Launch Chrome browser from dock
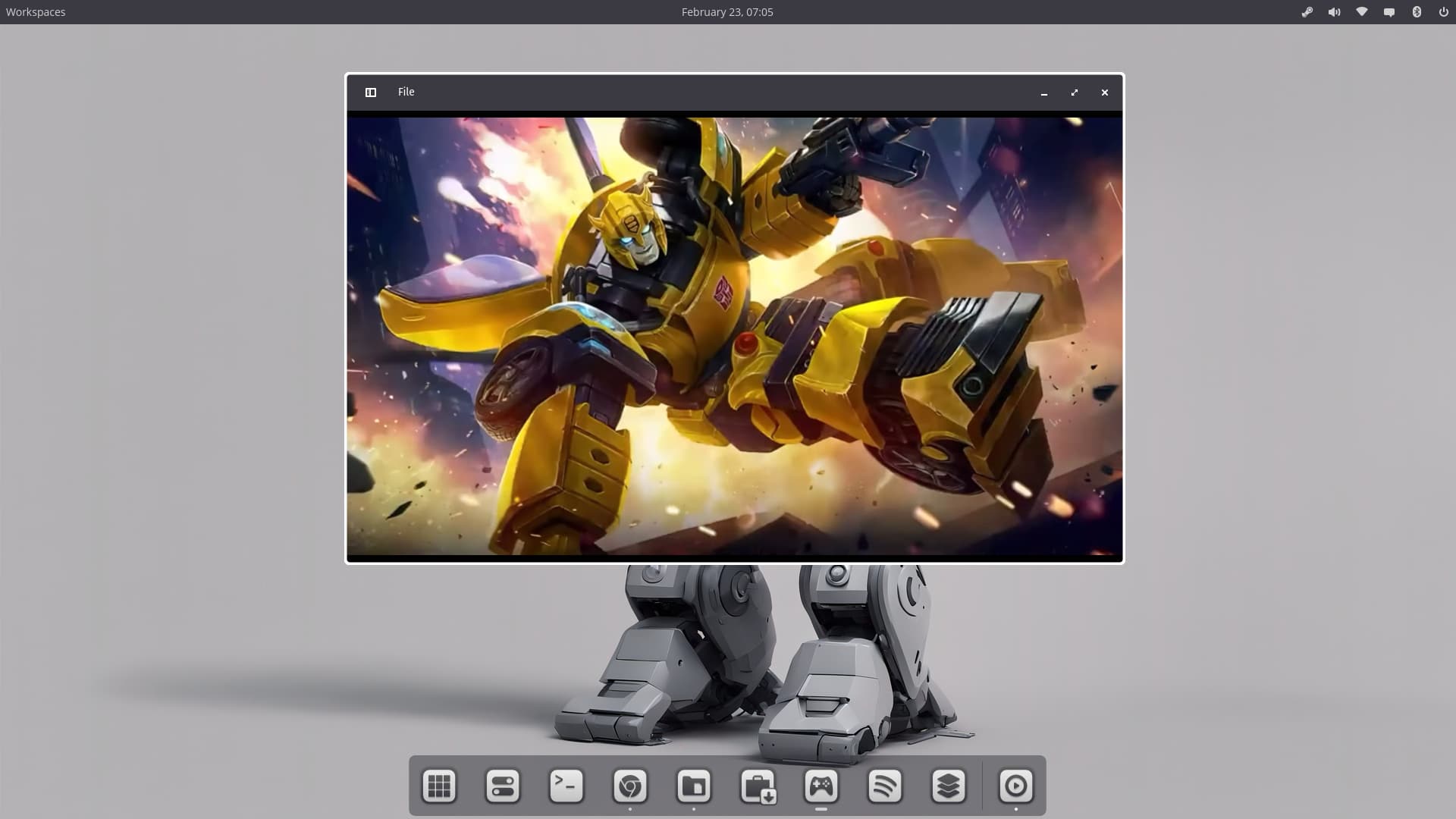Image resolution: width=1456 pixels, height=819 pixels. (630, 786)
